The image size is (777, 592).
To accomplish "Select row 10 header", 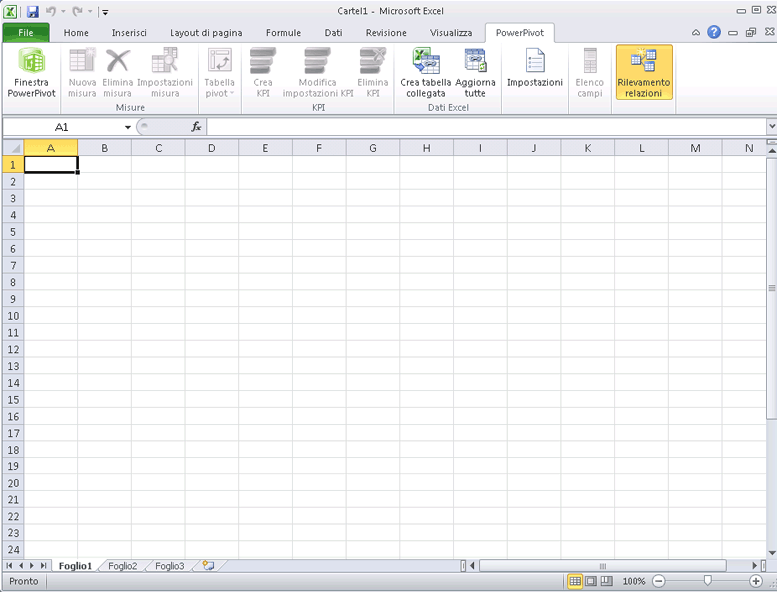I will 13,316.
